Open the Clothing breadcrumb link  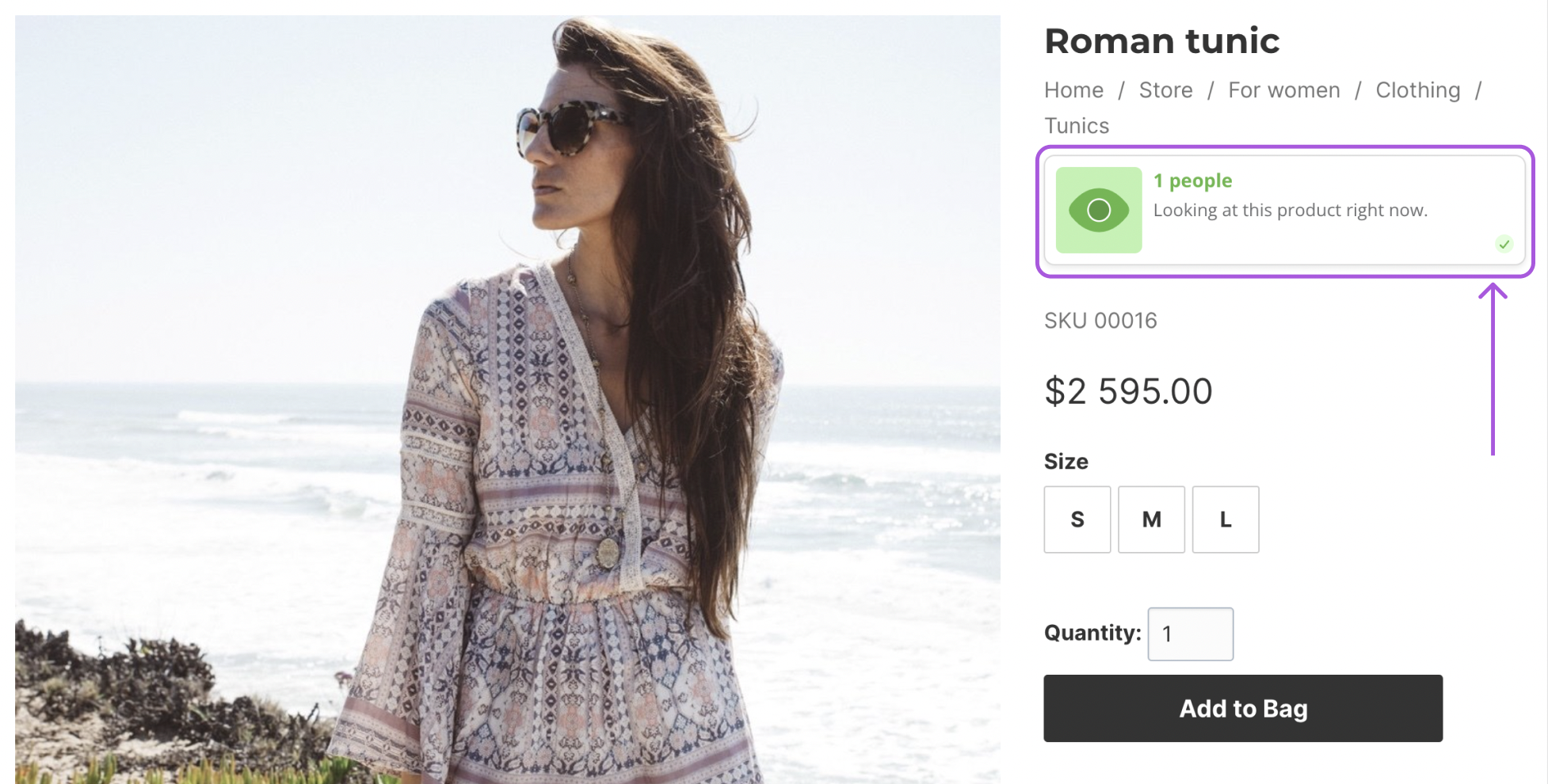1417,90
